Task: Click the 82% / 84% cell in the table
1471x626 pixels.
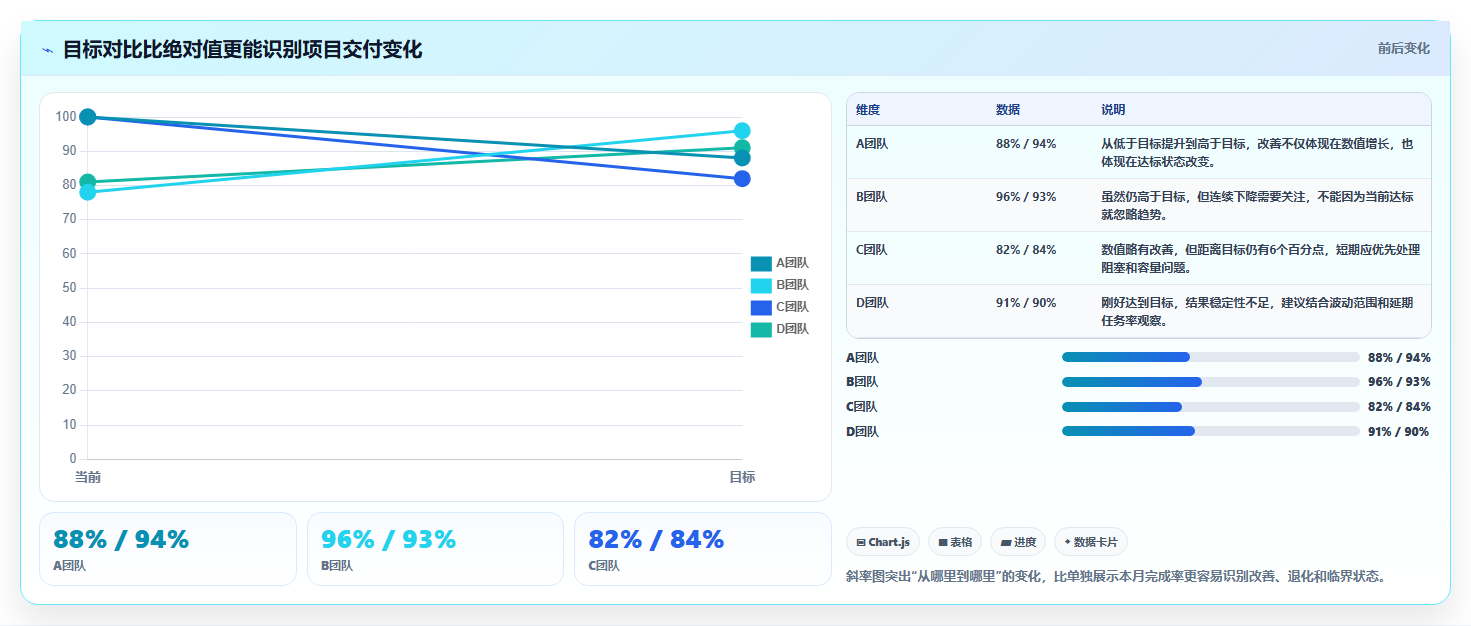Action: coord(1026,250)
